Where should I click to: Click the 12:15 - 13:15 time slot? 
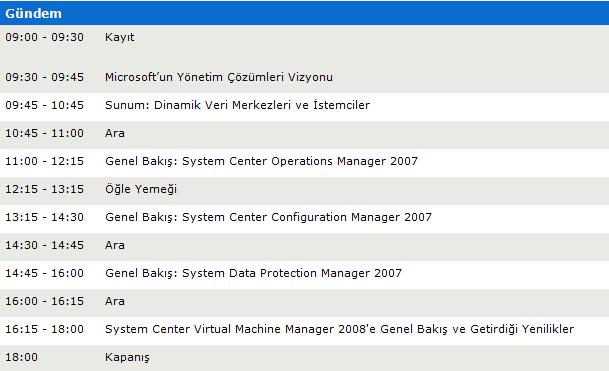coord(44,189)
